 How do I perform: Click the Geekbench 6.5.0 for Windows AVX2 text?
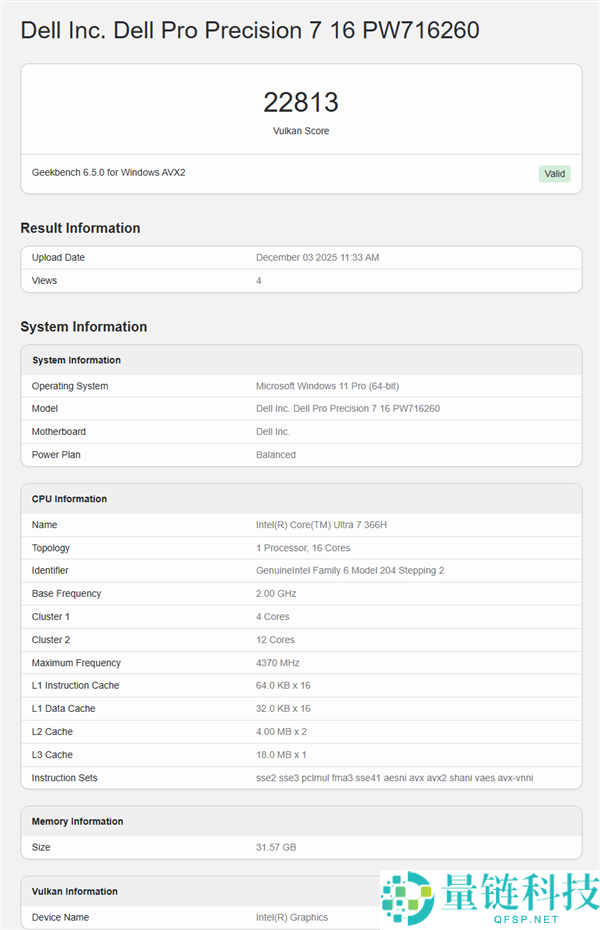108,172
